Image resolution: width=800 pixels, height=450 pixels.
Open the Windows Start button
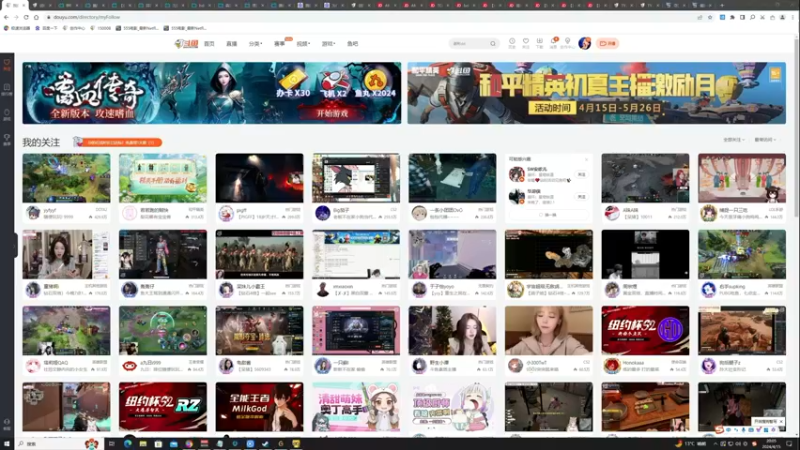[7, 444]
